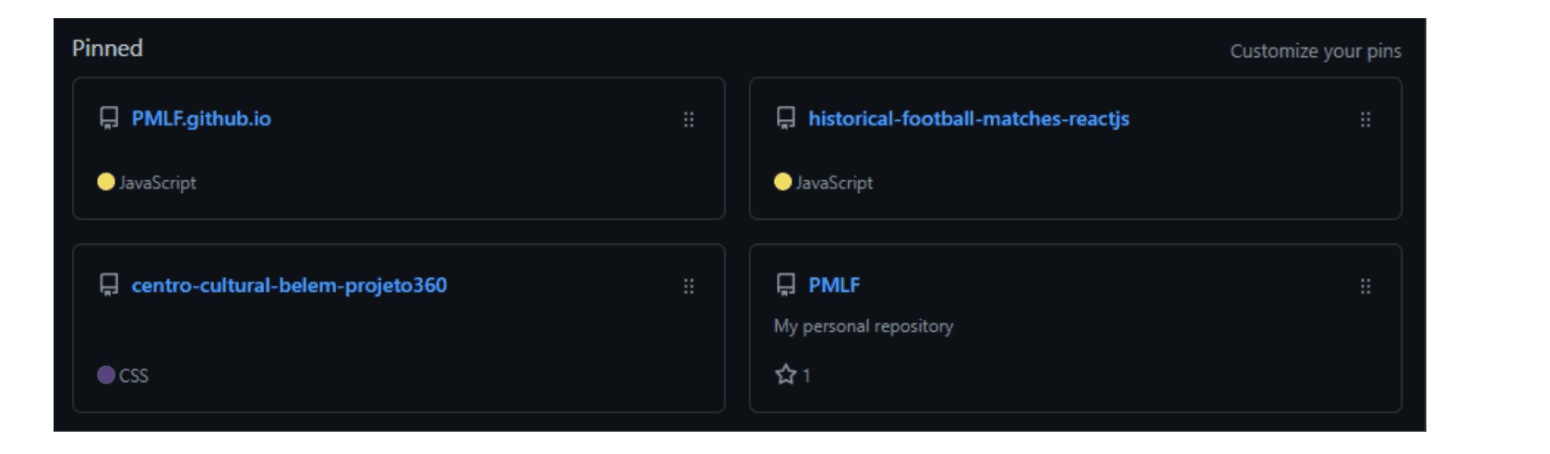Click the repo icon beside historical-football-matches-reactjs
This screenshot has width=1550, height=454.
(x=786, y=119)
